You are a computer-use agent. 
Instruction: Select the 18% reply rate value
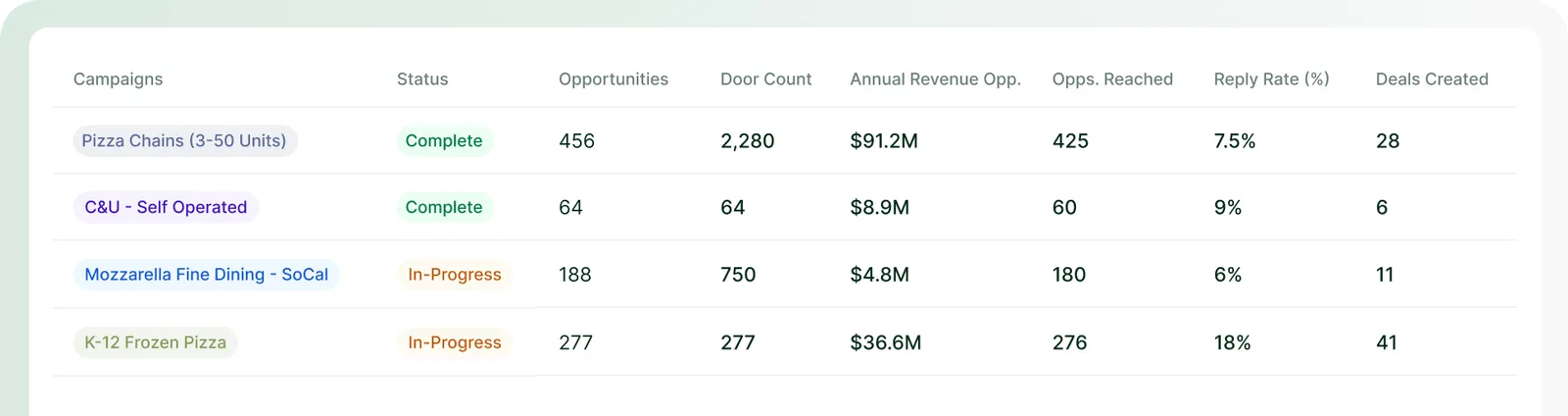pos(1233,342)
